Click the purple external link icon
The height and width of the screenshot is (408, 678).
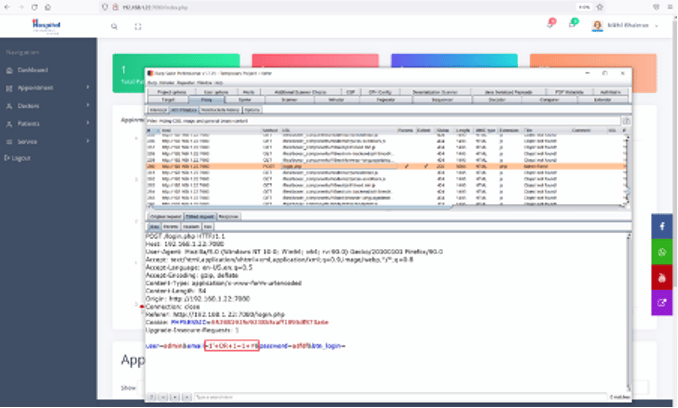664,302
